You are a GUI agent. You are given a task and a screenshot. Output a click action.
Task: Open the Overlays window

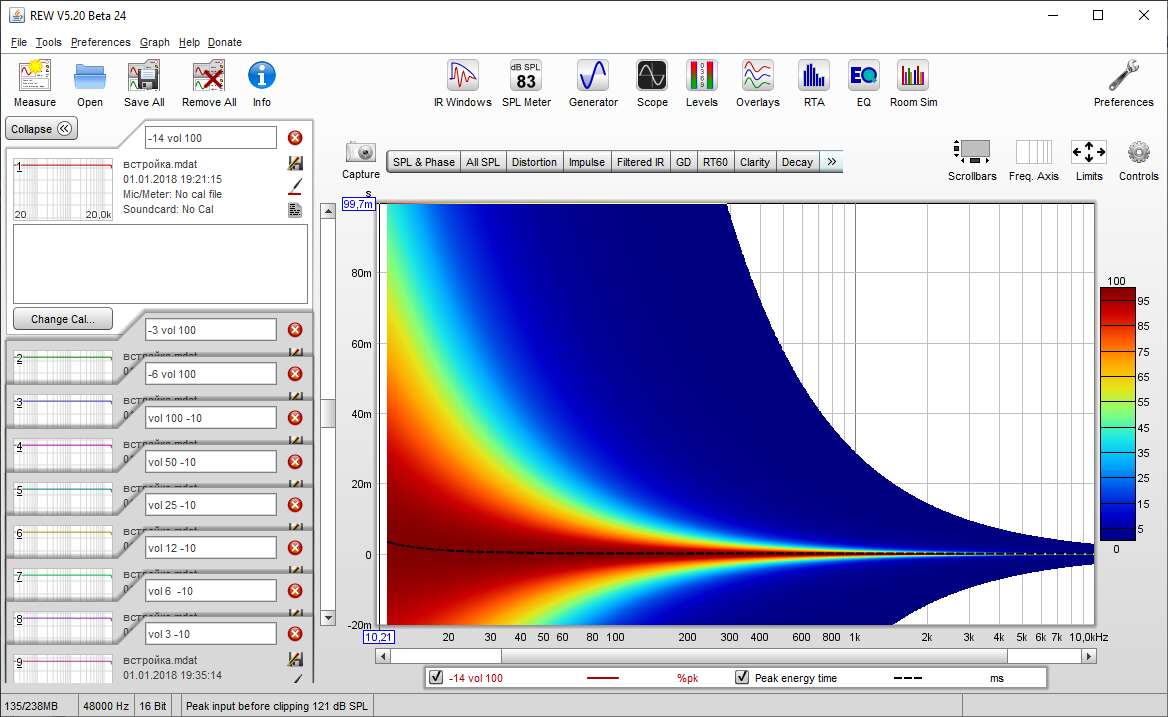point(758,83)
